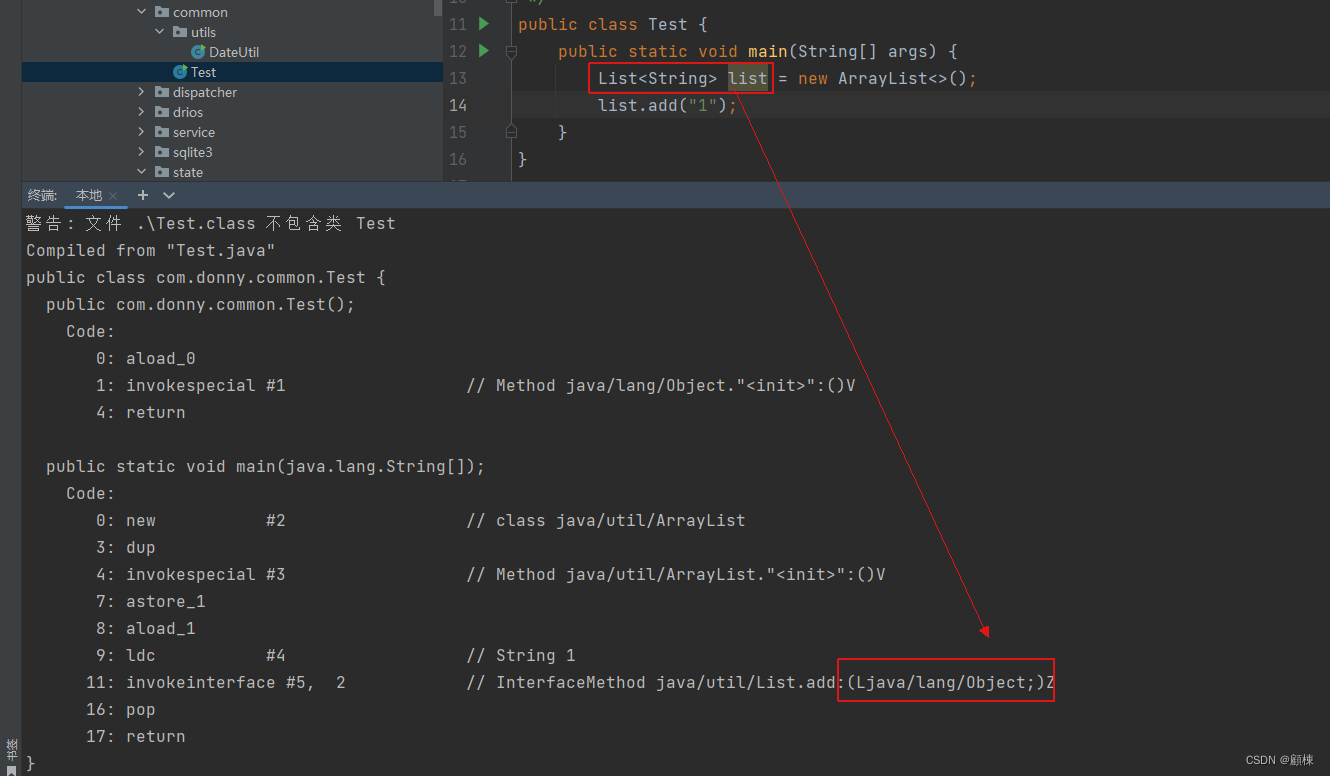Click line number 16 in the gutter
Screen dimensions: 1330x776
click(457, 159)
